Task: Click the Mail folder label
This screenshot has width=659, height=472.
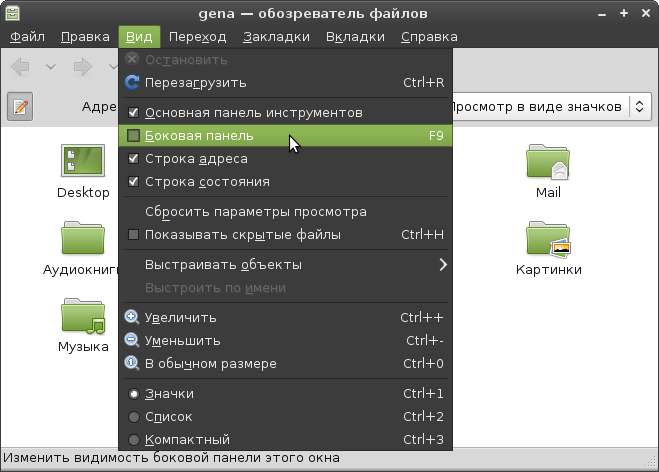Action: (548, 192)
